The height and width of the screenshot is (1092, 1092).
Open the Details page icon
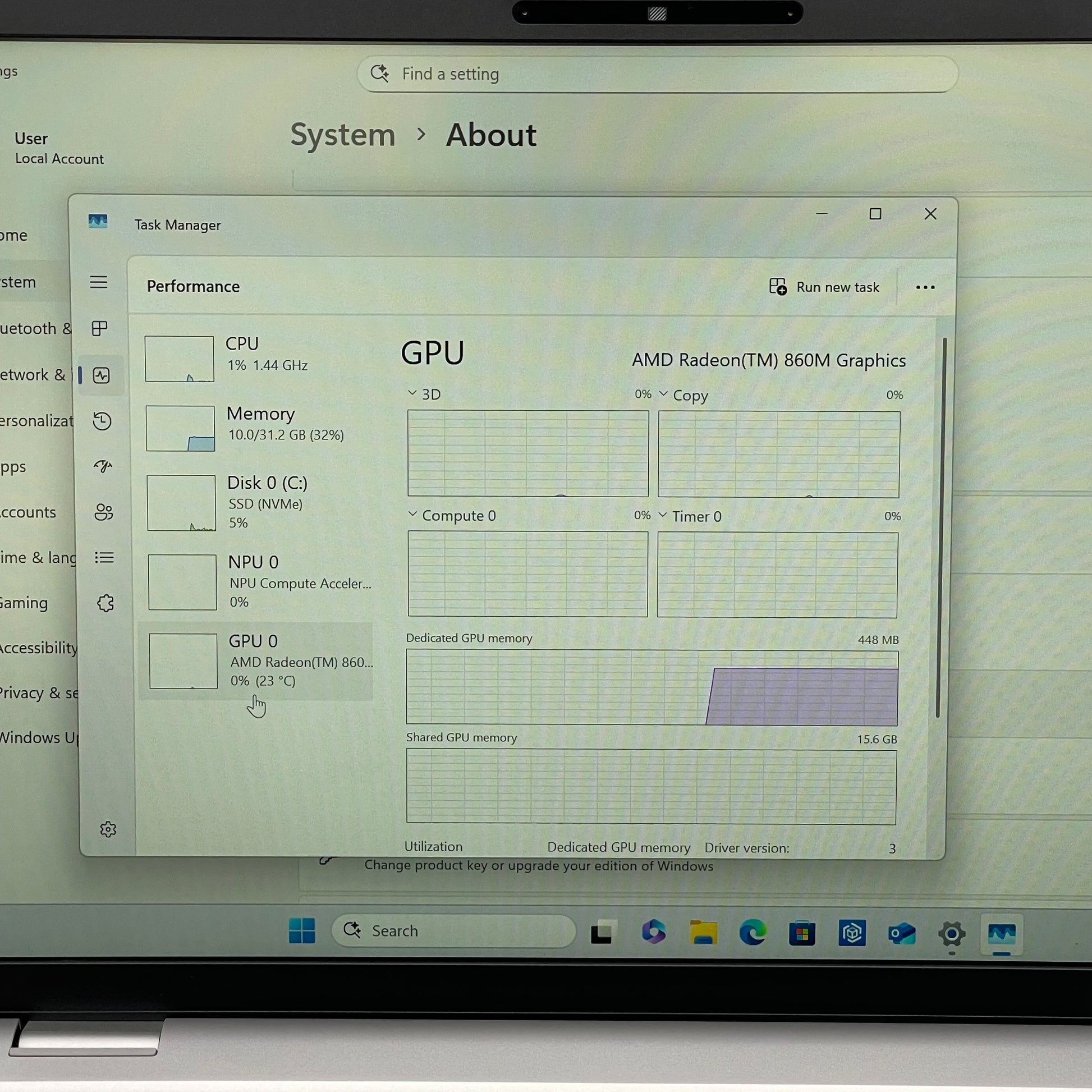pyautogui.click(x=104, y=558)
